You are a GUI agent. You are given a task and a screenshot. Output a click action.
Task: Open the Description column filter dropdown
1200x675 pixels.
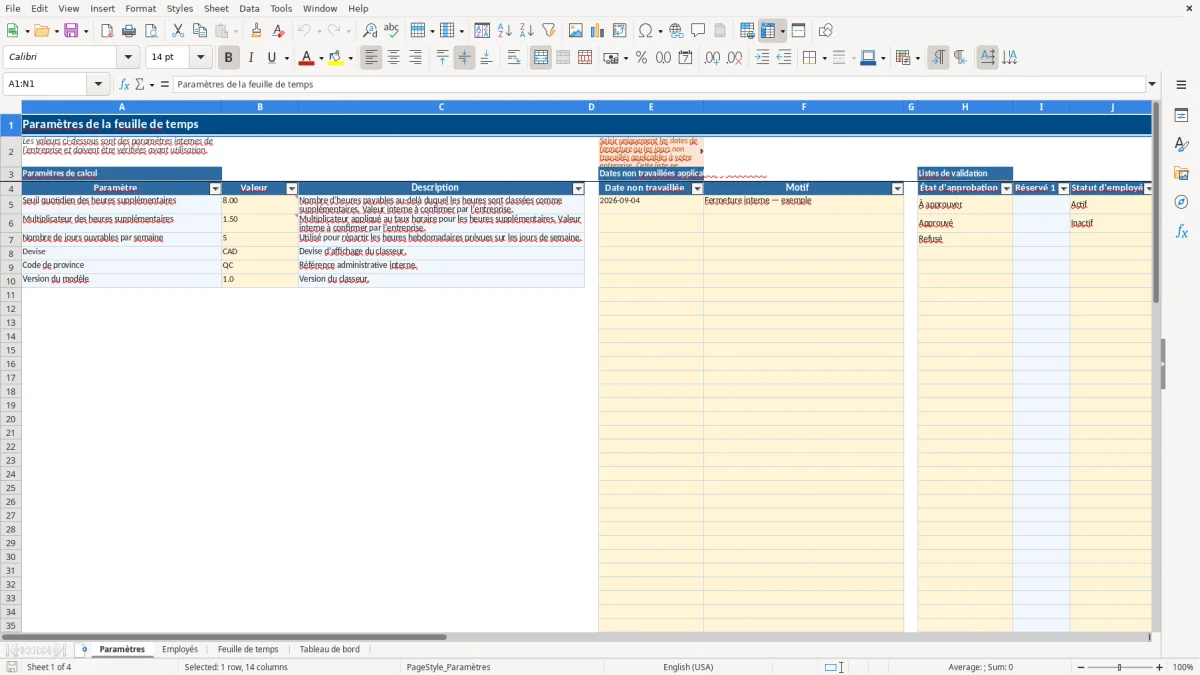point(578,188)
